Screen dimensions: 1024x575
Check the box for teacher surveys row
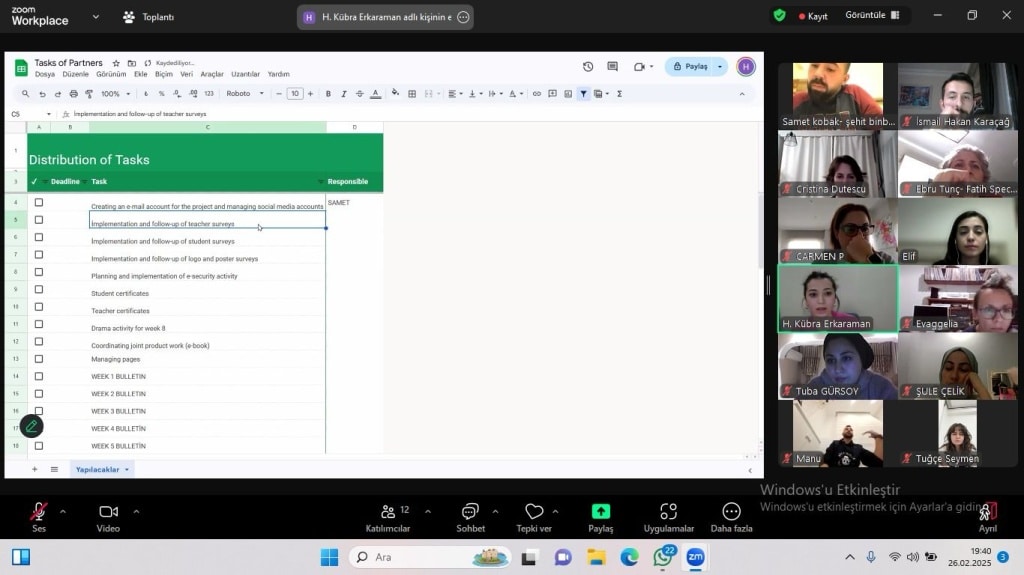point(39,220)
